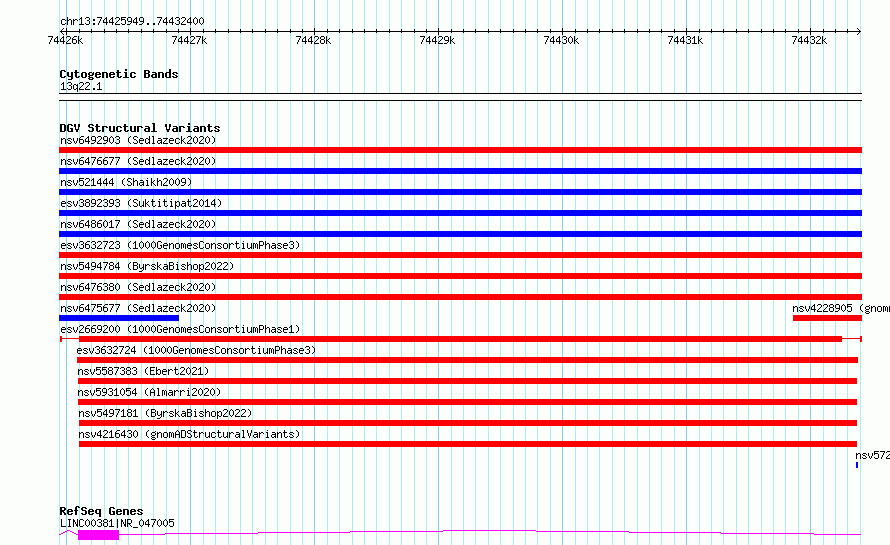Click blue bar under nsv521444

click(460, 192)
